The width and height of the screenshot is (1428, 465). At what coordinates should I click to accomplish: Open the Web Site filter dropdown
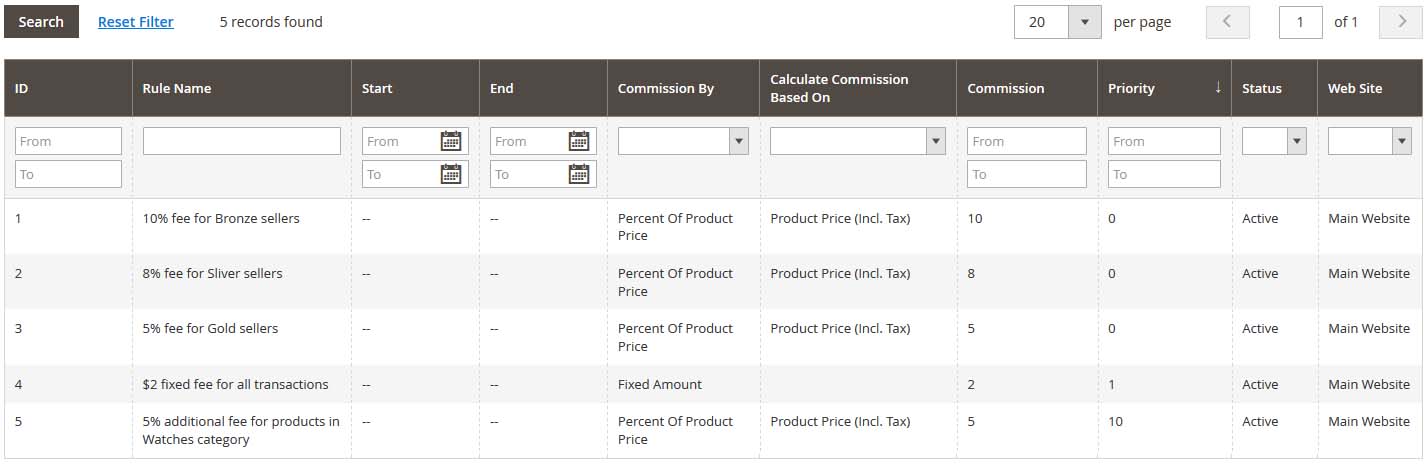(x=1369, y=141)
